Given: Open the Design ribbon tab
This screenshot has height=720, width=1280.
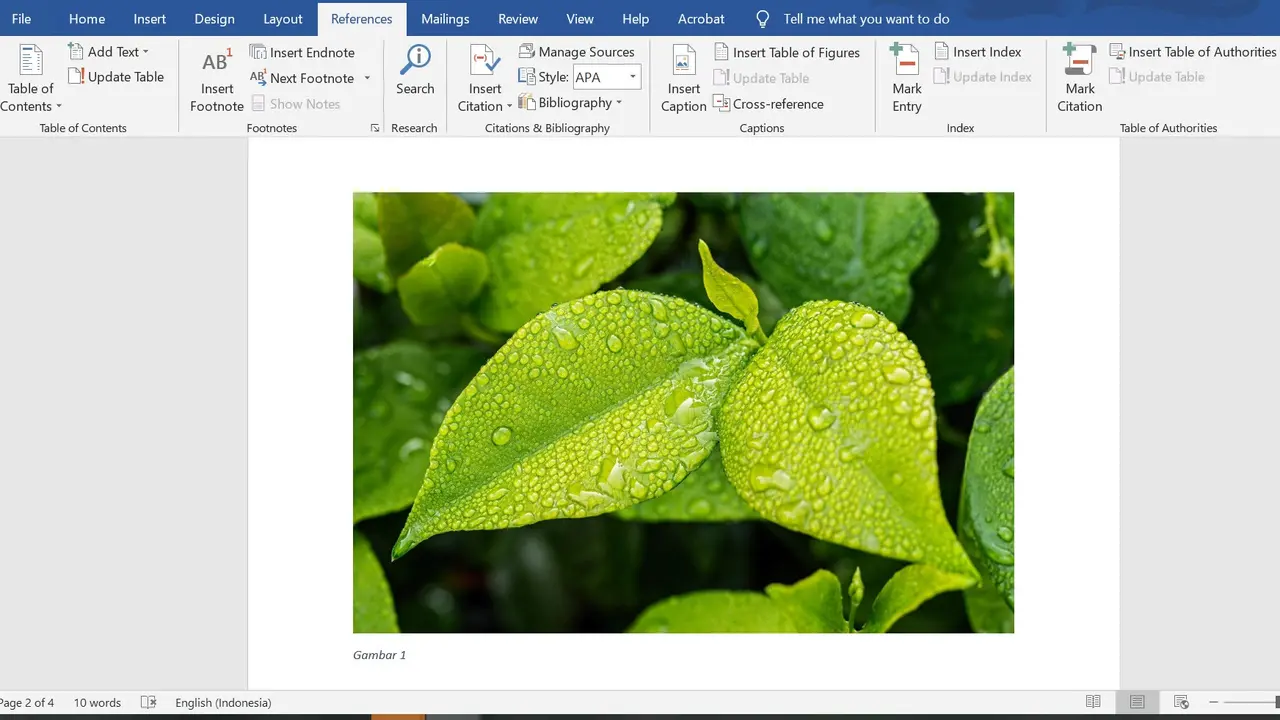Looking at the screenshot, I should point(214,18).
